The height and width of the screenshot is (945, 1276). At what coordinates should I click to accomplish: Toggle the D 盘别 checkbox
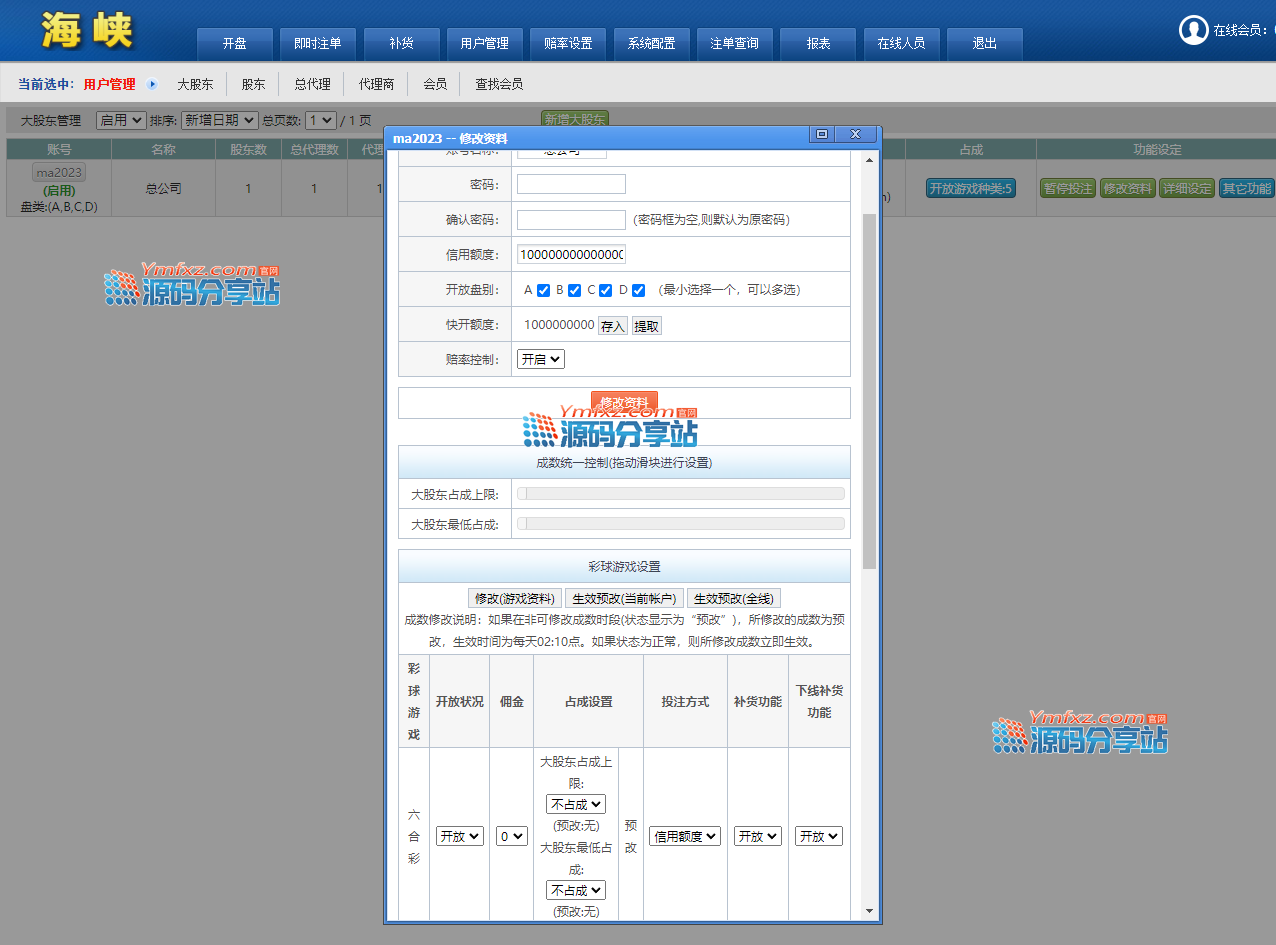coord(638,291)
